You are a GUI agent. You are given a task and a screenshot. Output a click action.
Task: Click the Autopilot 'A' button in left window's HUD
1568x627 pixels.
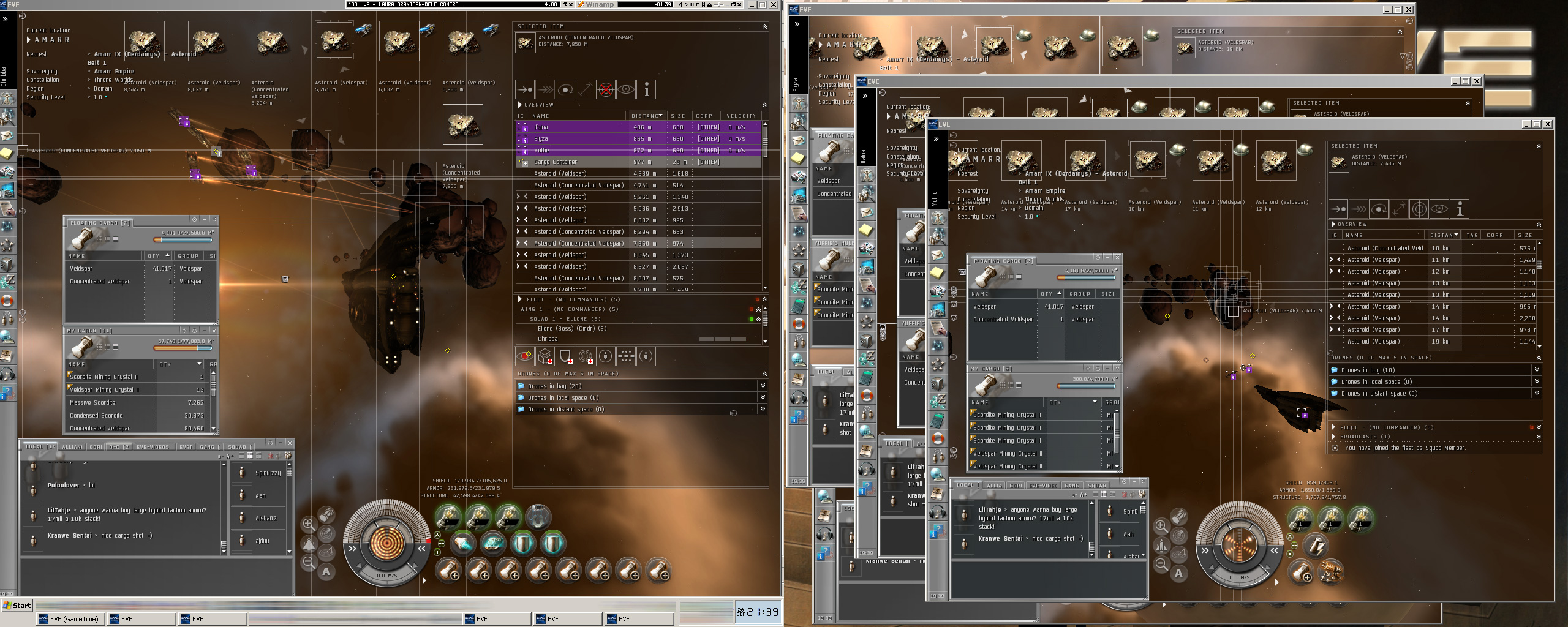326,571
